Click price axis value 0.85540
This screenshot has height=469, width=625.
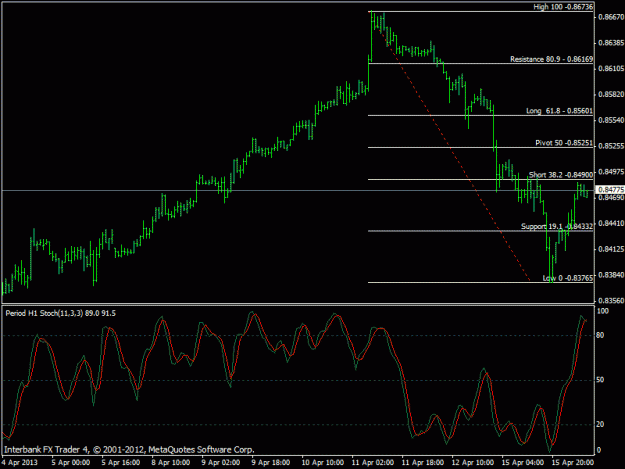point(611,120)
